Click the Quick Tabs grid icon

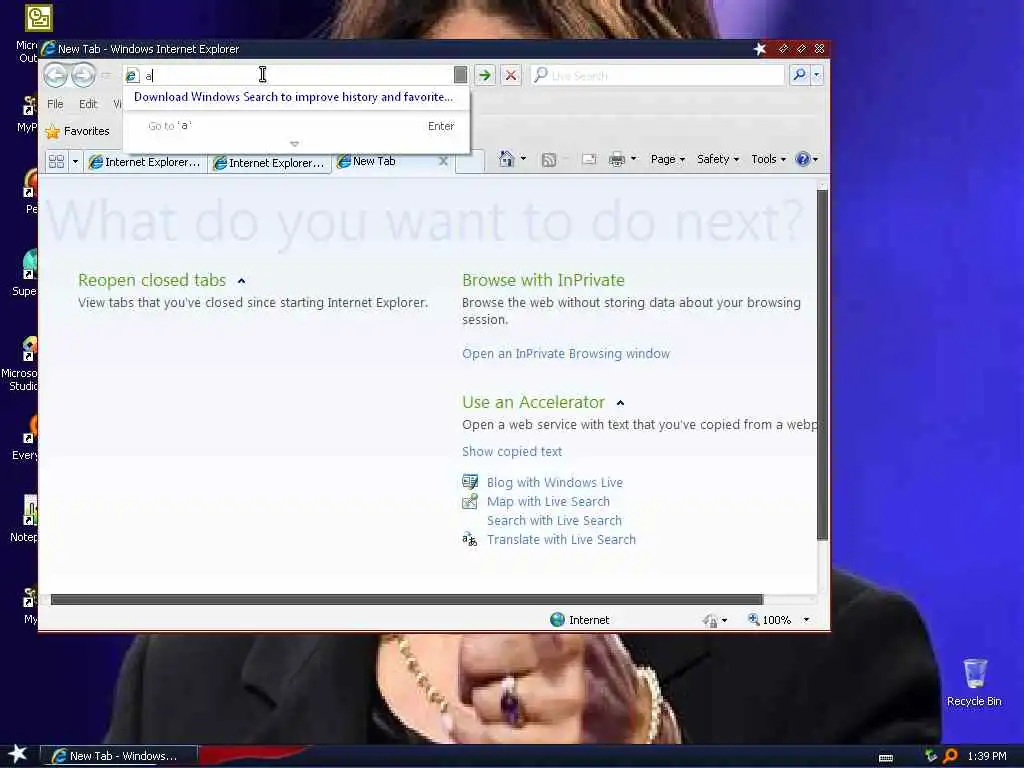point(56,161)
